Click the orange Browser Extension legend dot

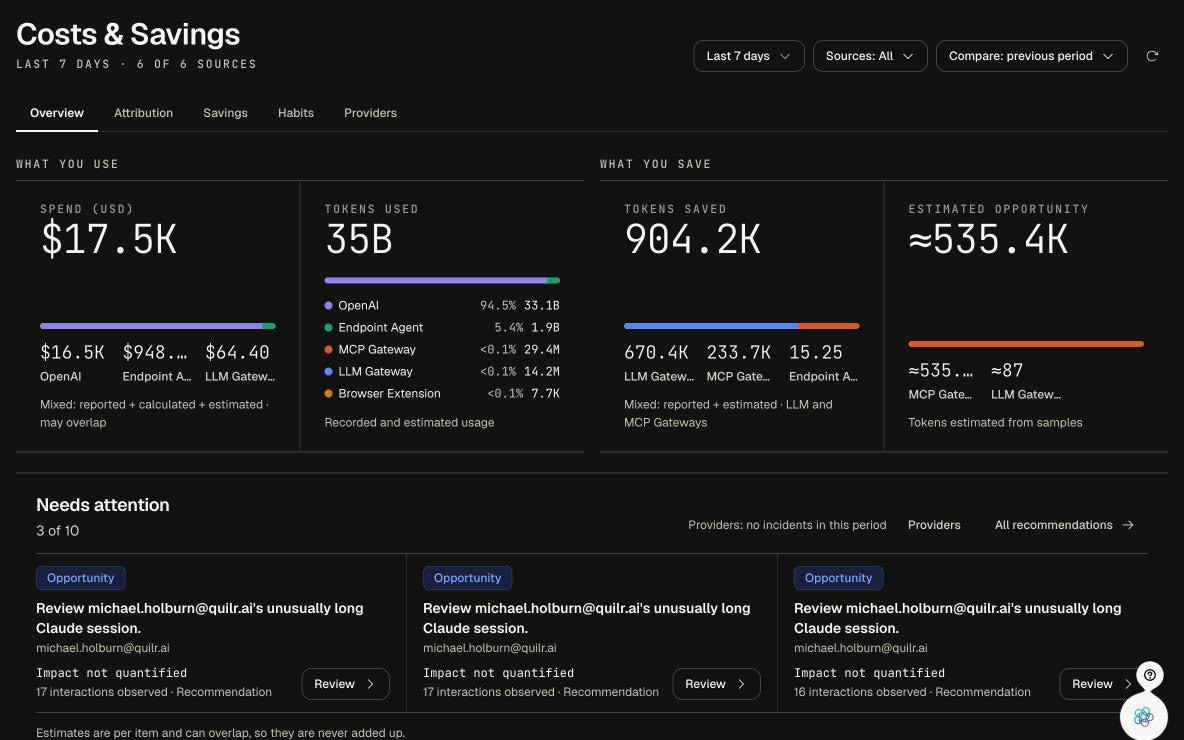pyautogui.click(x=328, y=393)
